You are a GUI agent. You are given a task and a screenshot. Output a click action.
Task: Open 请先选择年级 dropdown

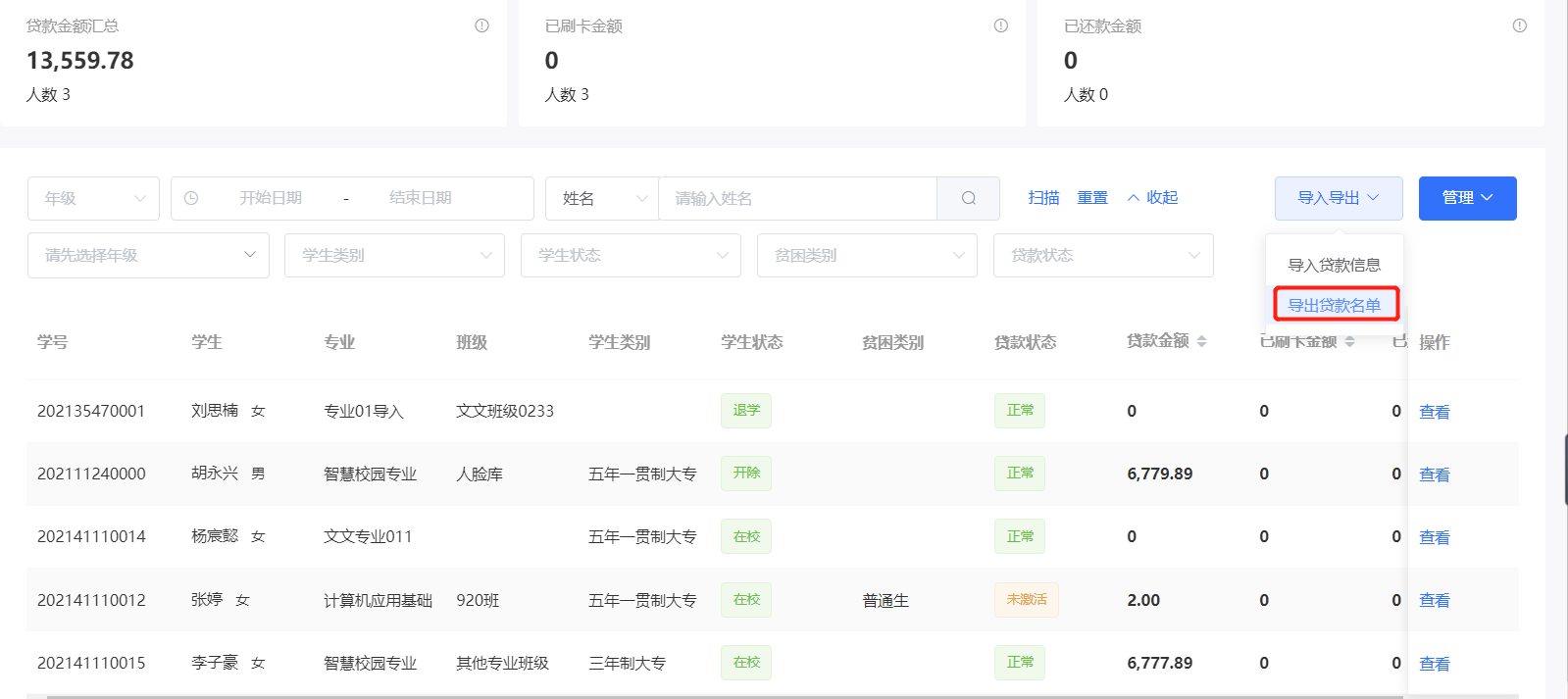point(148,255)
